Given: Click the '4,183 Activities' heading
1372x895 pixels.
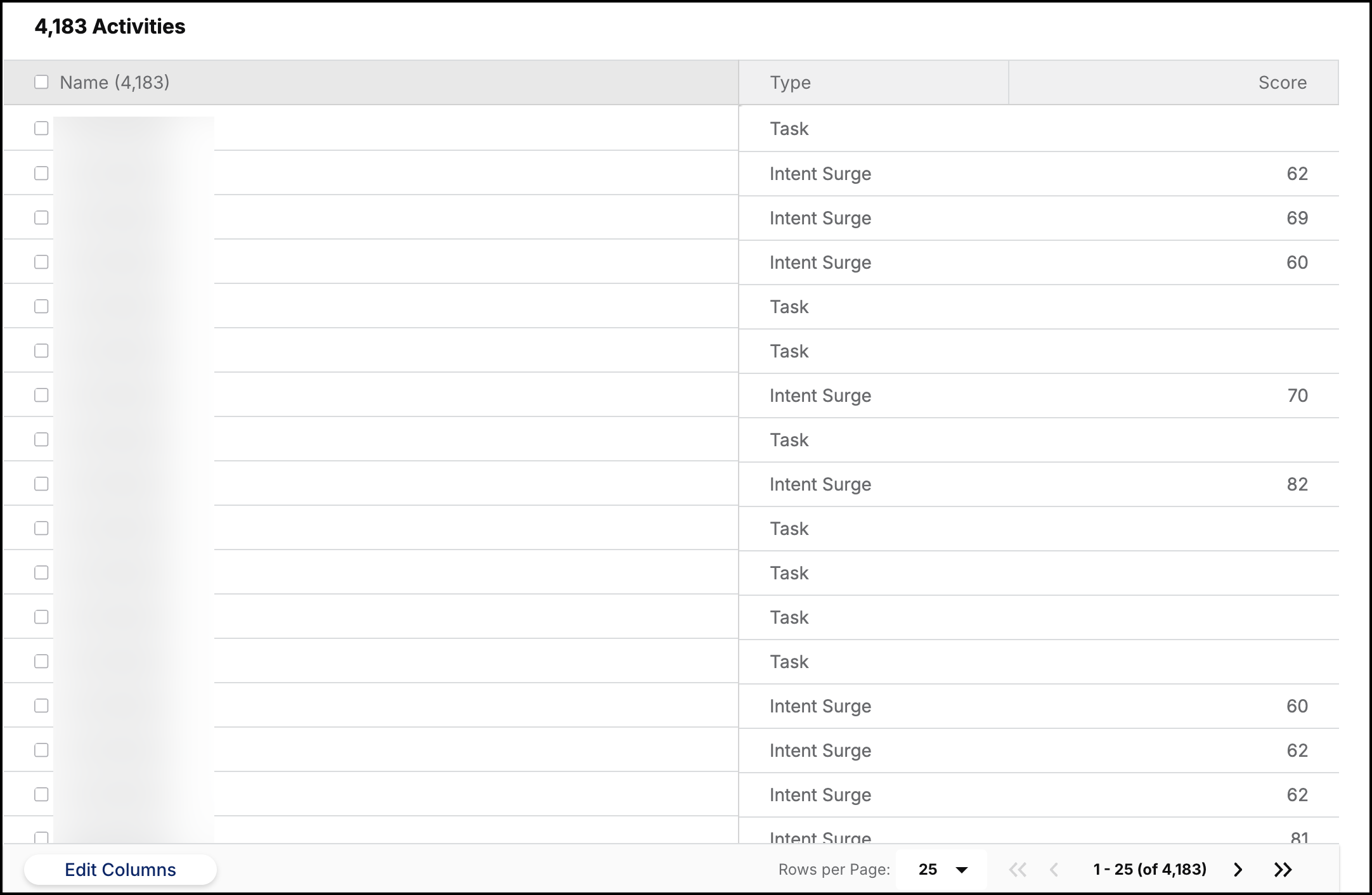Looking at the screenshot, I should (x=110, y=27).
